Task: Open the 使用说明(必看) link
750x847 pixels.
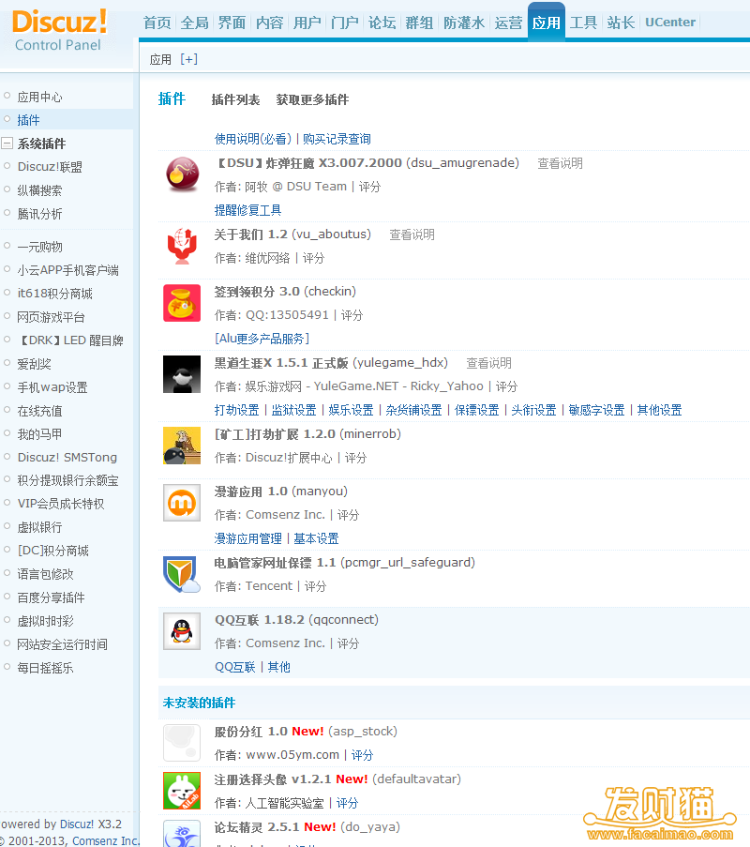Action: click(253, 139)
